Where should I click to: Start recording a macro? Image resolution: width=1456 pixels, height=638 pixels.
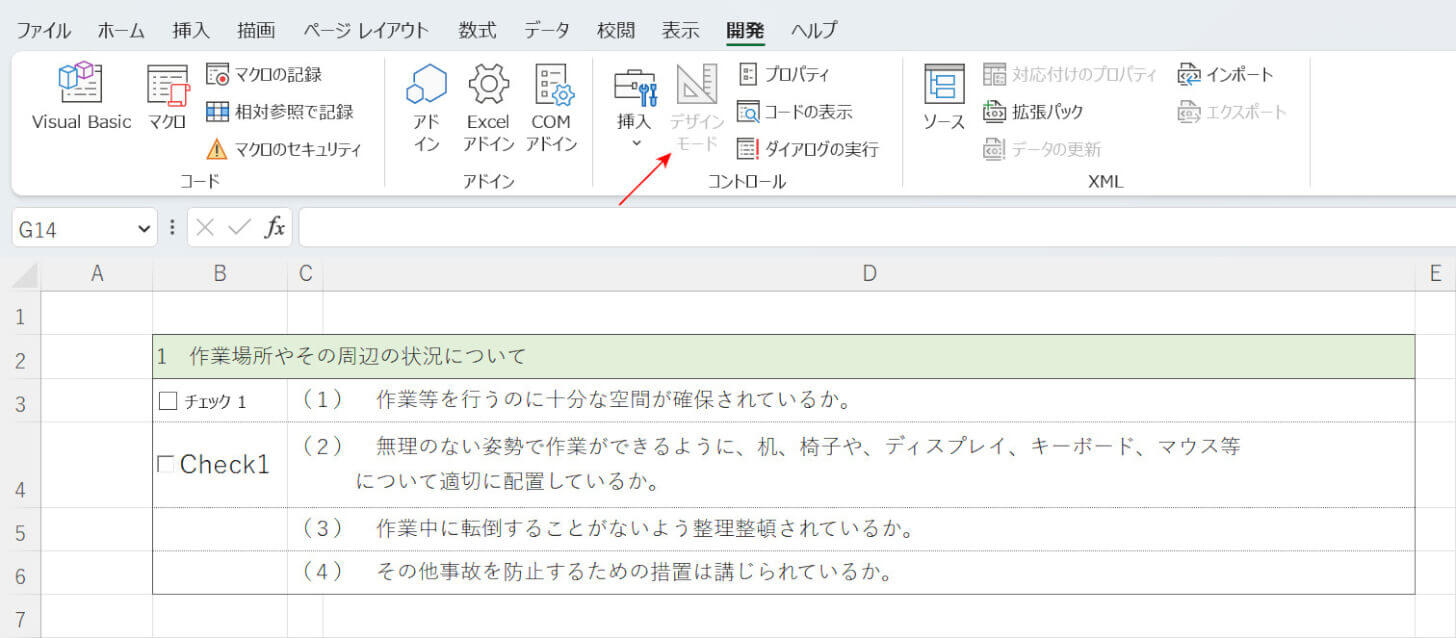pyautogui.click(x=265, y=74)
